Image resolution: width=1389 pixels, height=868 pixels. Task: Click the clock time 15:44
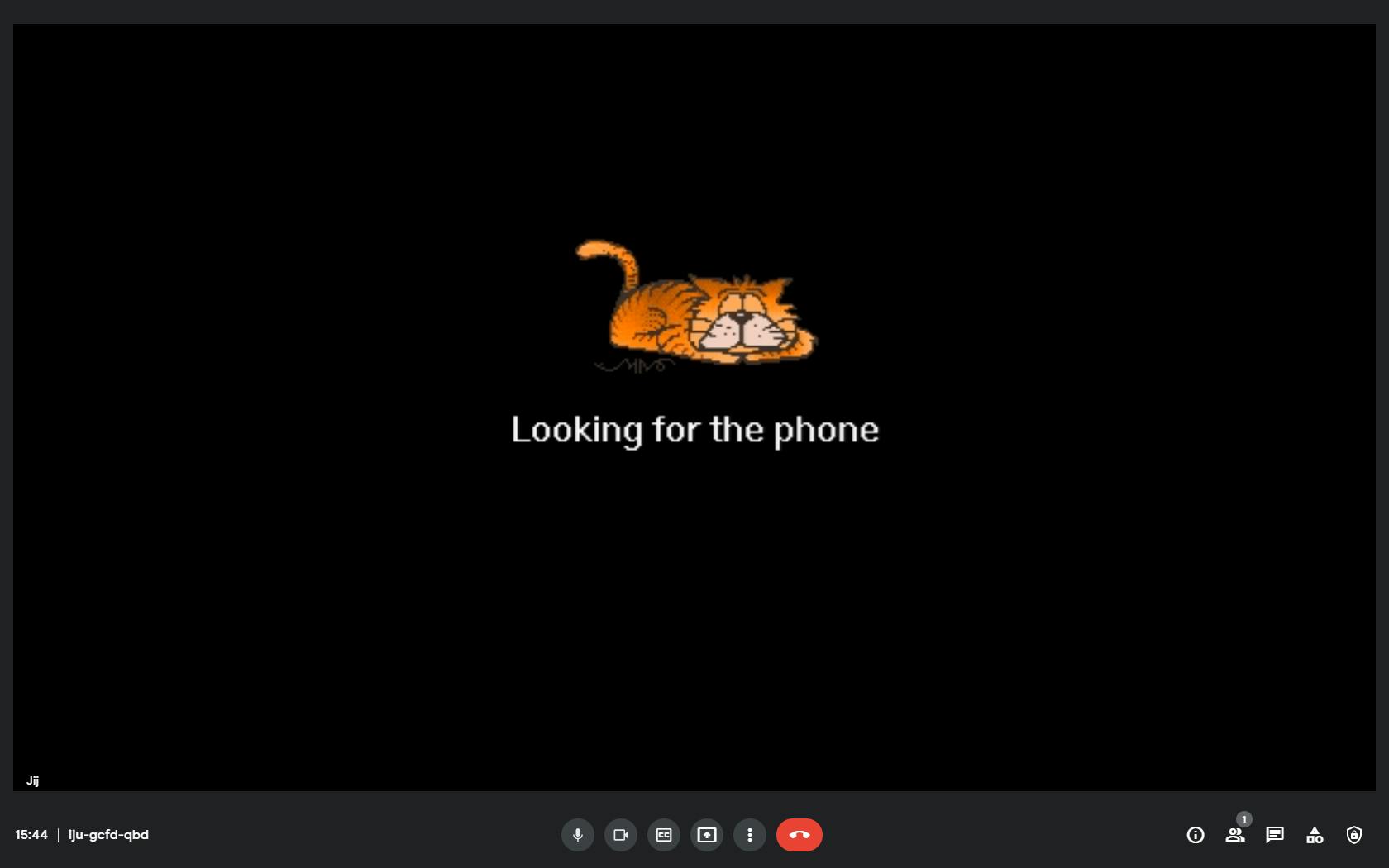tap(31, 835)
